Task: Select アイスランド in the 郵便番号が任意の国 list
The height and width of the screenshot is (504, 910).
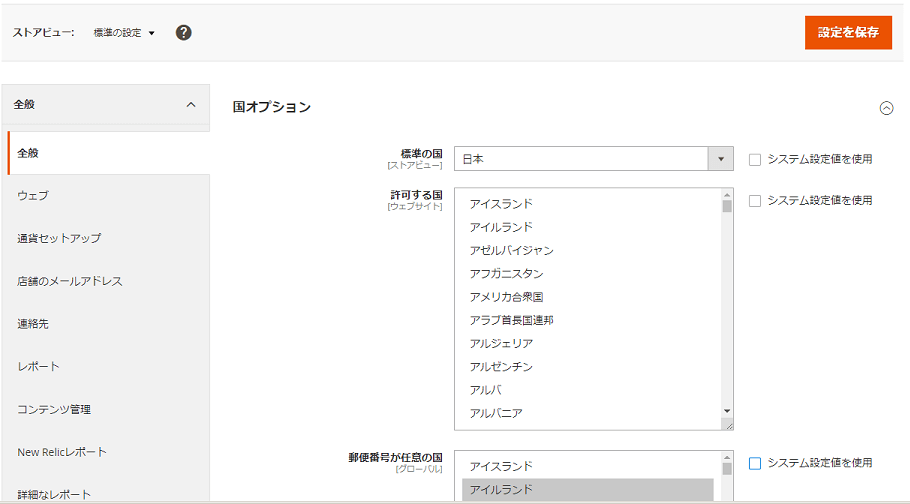Action: coord(587,466)
